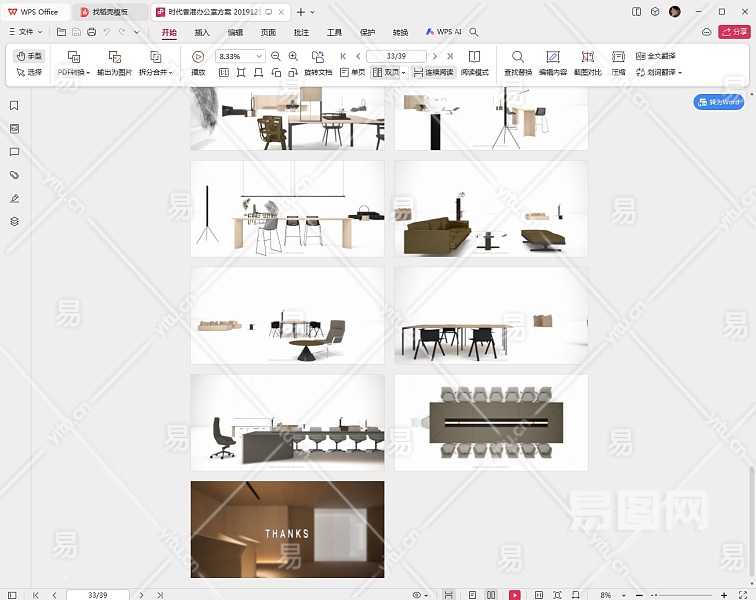The width and height of the screenshot is (756, 600).
Task: Switch to 单页 single page view
Action: [x=351, y=73]
